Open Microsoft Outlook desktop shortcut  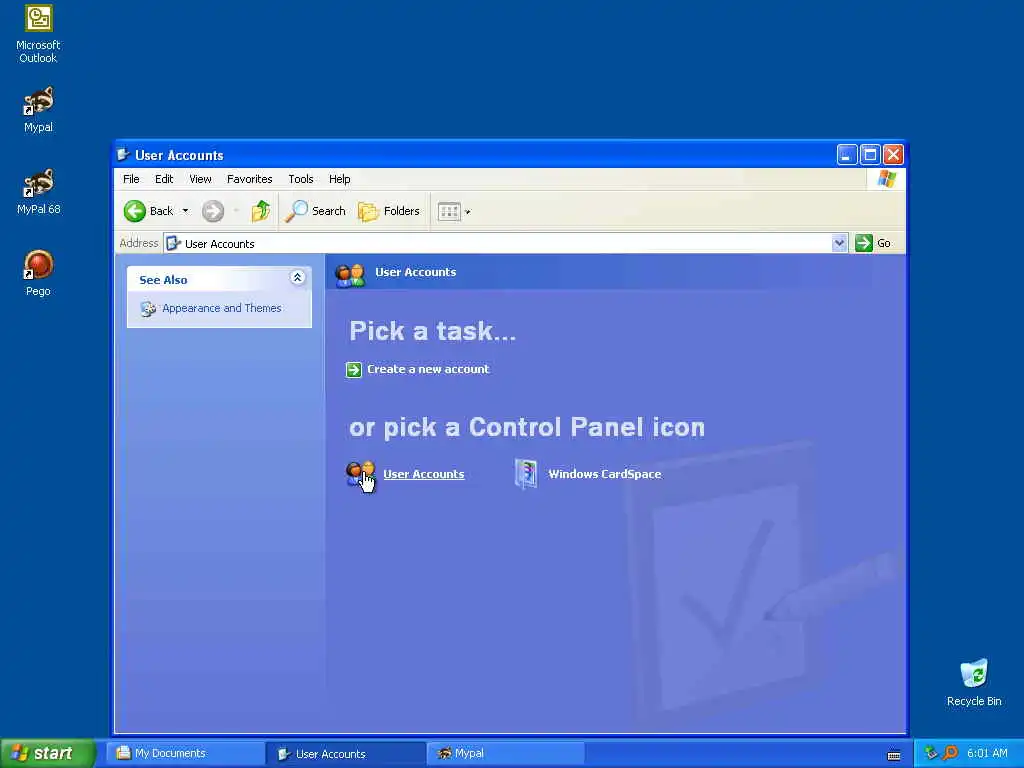[x=39, y=34]
